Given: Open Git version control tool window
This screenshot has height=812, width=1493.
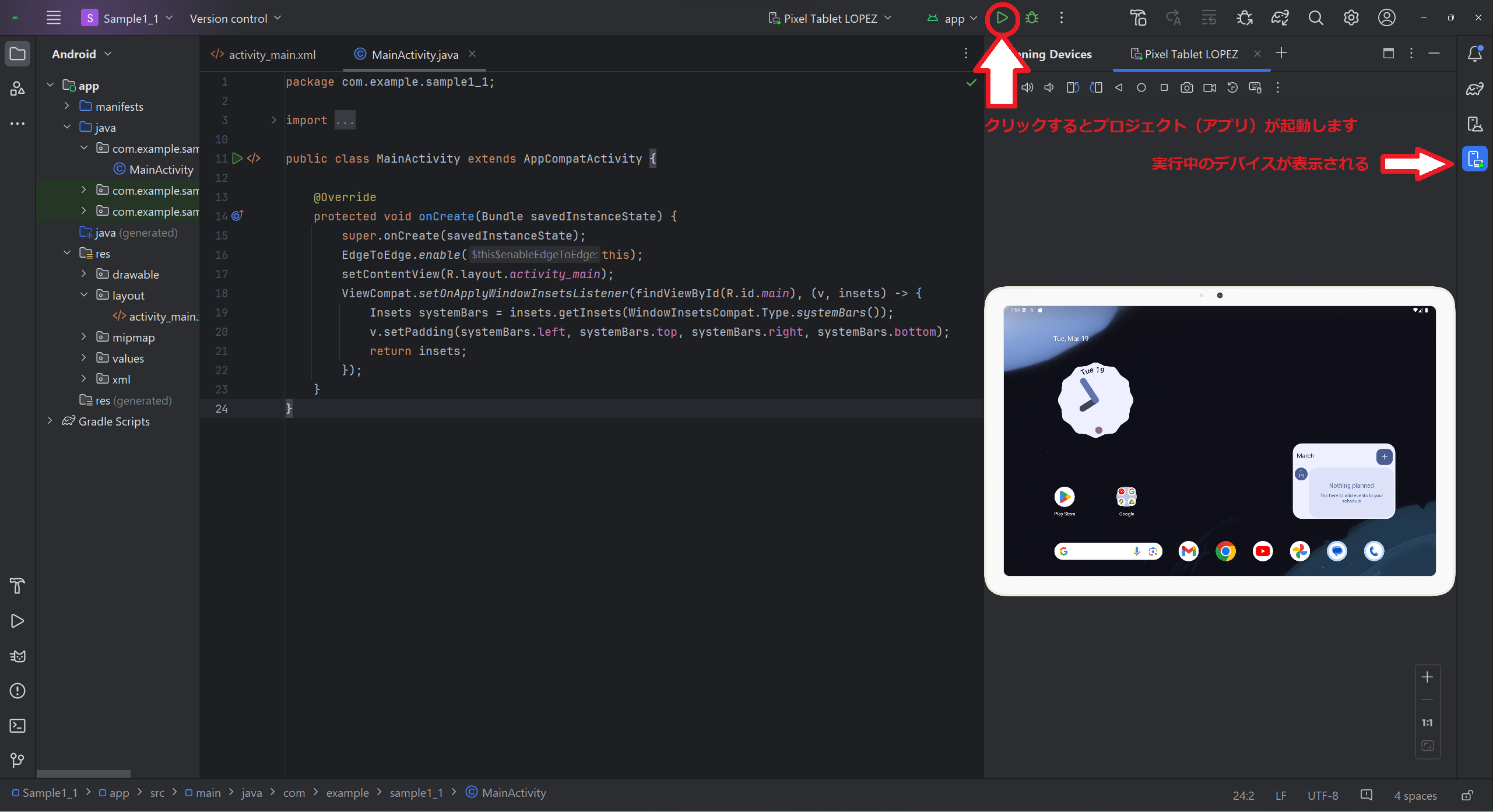Looking at the screenshot, I should coord(17,760).
